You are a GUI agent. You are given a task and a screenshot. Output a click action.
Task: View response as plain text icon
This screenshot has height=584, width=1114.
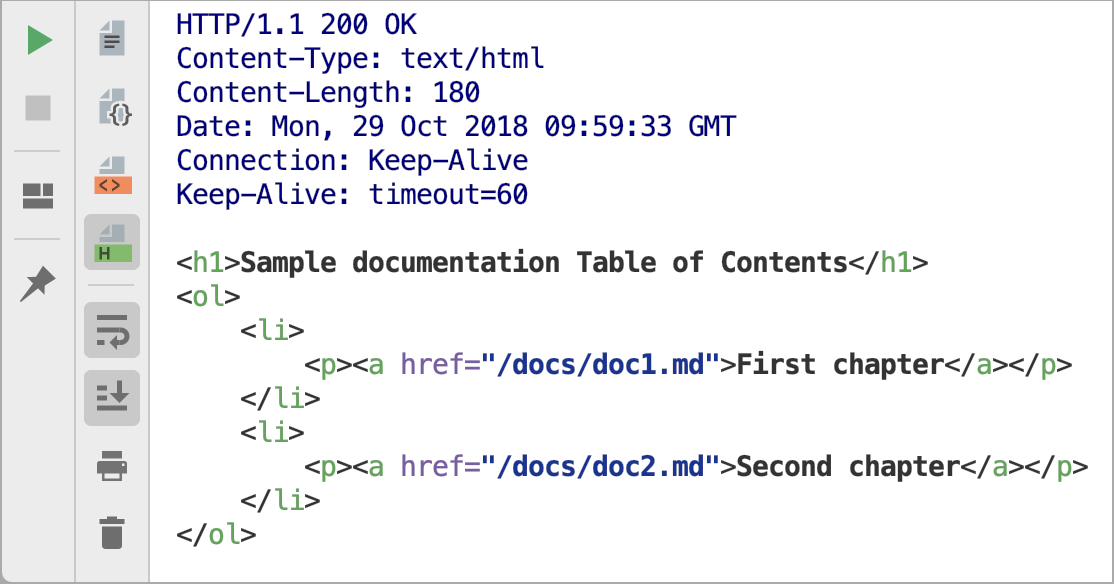pyautogui.click(x=112, y=38)
